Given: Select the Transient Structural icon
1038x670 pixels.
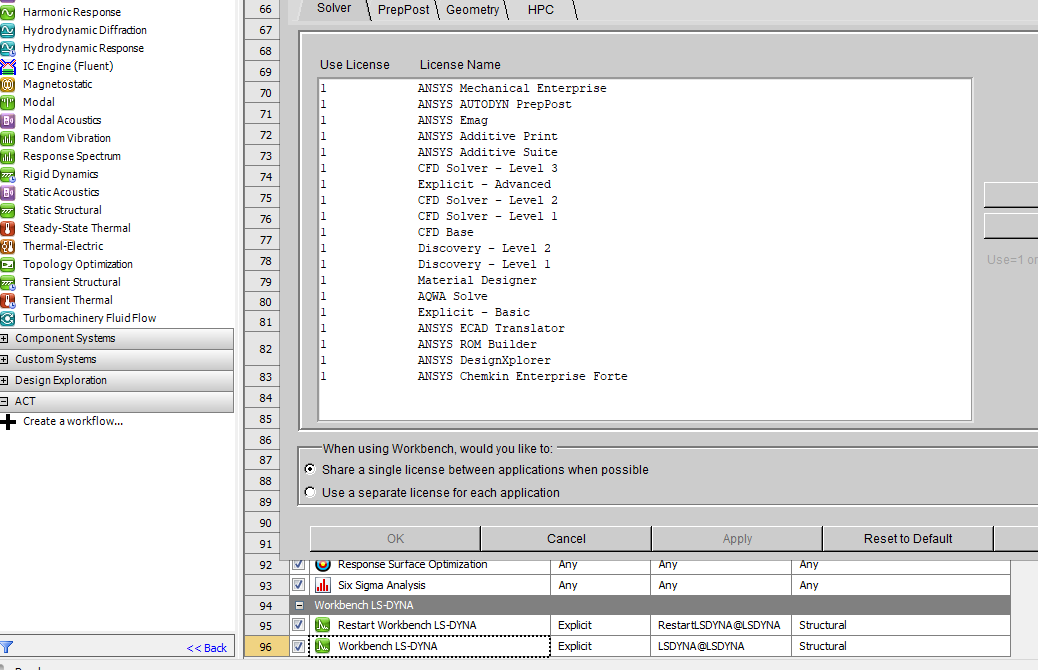Looking at the screenshot, I should pyautogui.click(x=7, y=282).
